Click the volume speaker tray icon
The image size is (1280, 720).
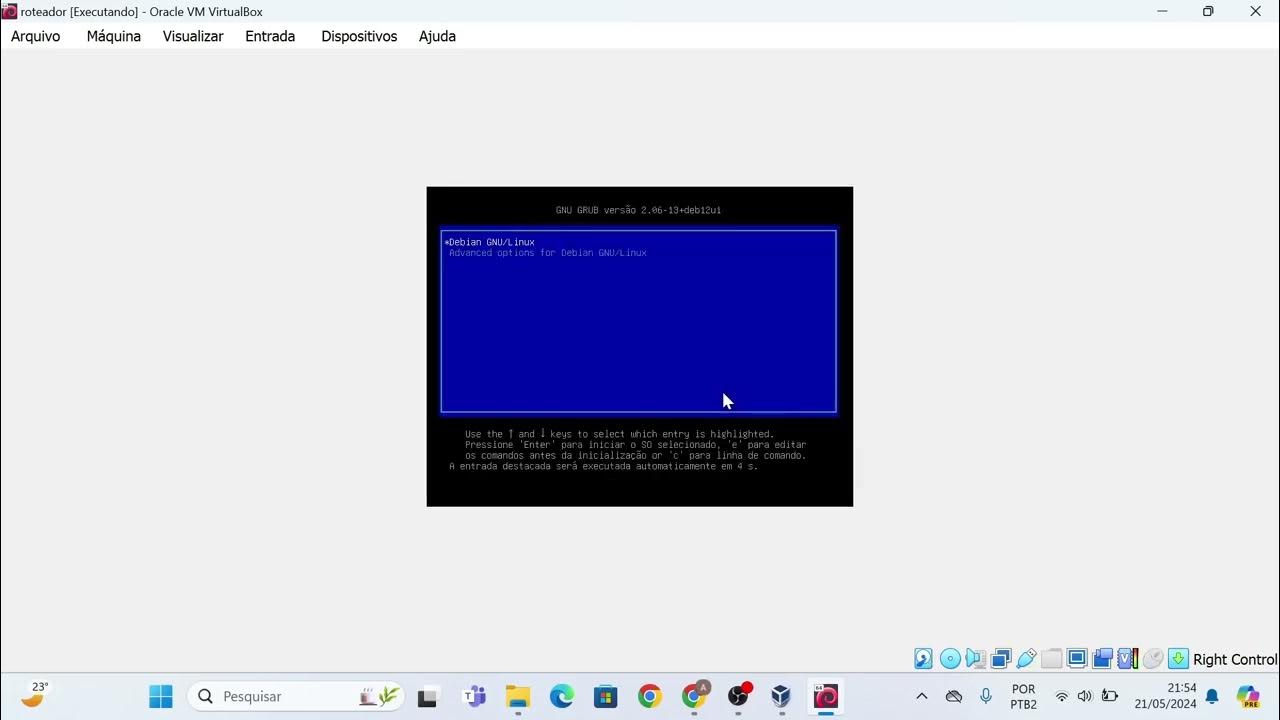pos(1085,696)
